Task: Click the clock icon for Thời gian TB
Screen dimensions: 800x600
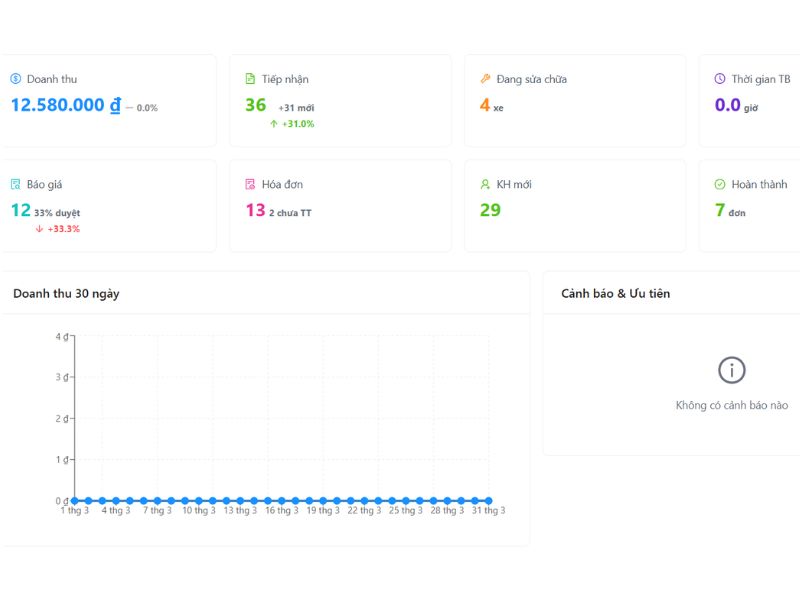Action: [720, 79]
